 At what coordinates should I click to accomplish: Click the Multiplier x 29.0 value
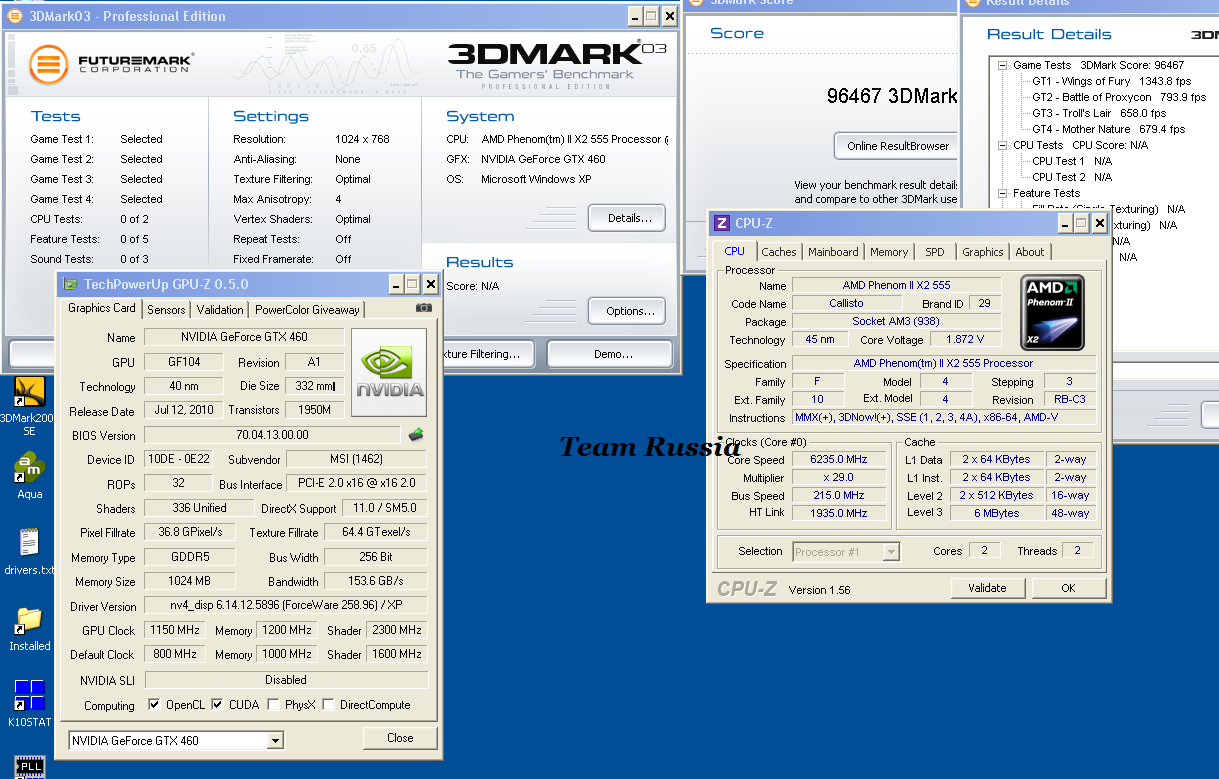click(x=839, y=478)
